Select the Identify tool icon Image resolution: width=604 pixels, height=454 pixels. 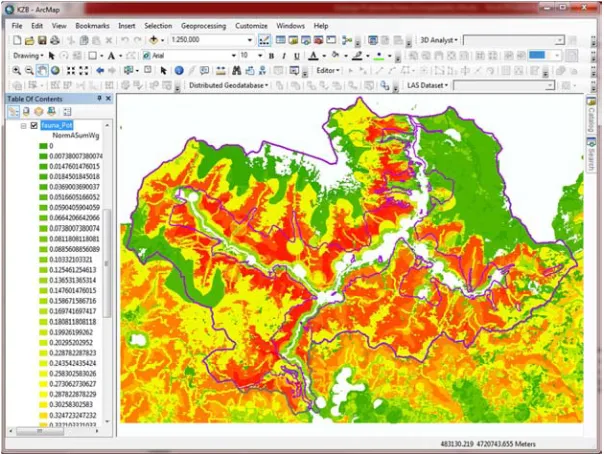coord(179,70)
